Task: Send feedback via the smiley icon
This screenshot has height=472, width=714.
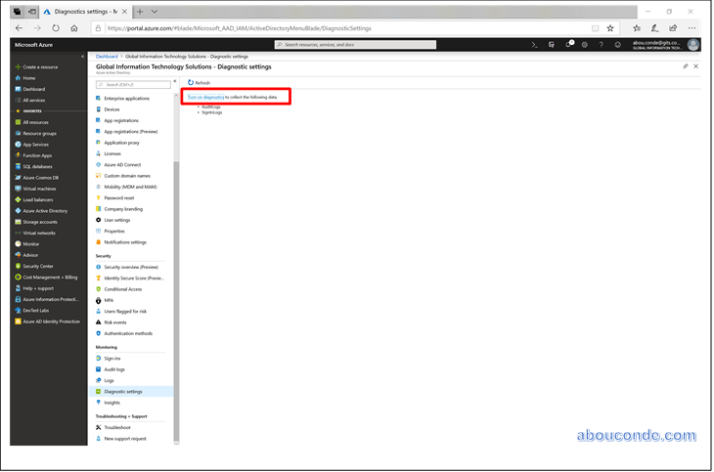Action: pos(618,44)
